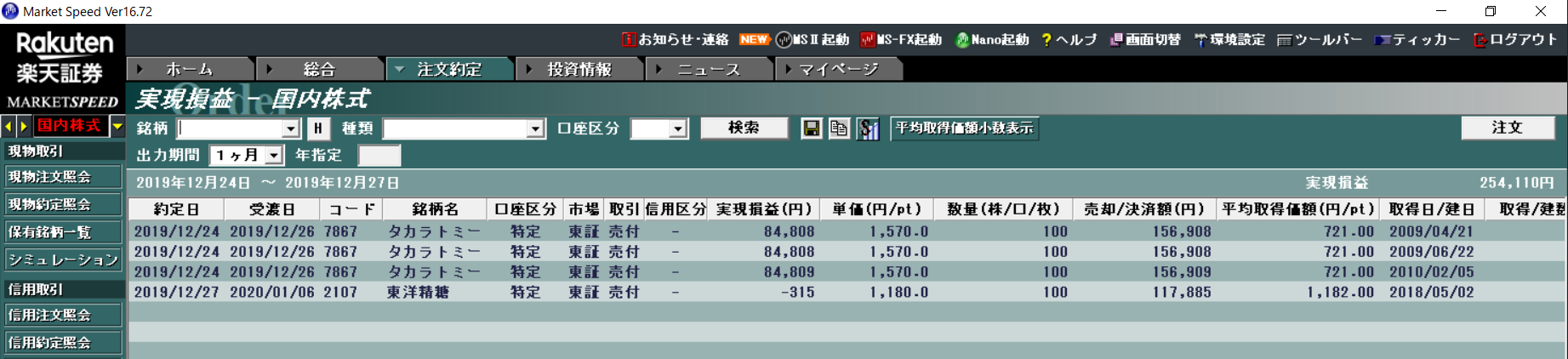This screenshot has width=1568, height=359.
Task: Toggle ティッカー ticker
Action: (x=1417, y=40)
